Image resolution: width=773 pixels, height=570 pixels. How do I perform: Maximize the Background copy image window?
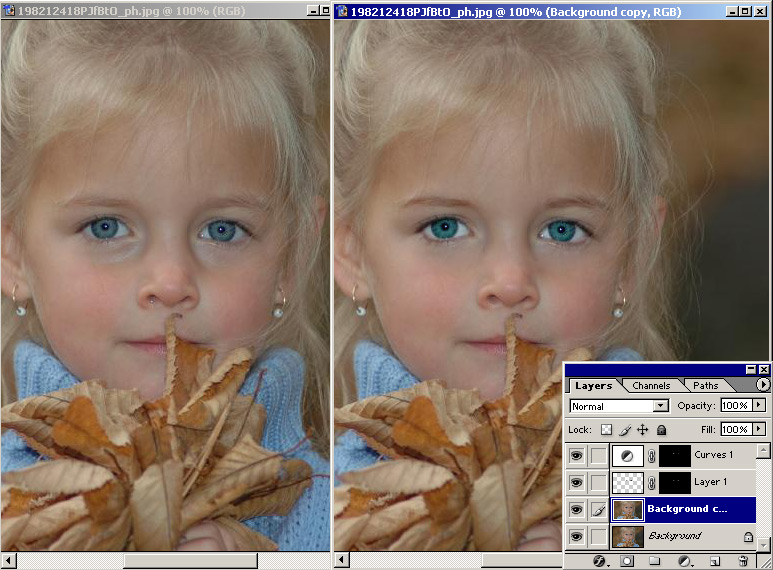pos(746,11)
